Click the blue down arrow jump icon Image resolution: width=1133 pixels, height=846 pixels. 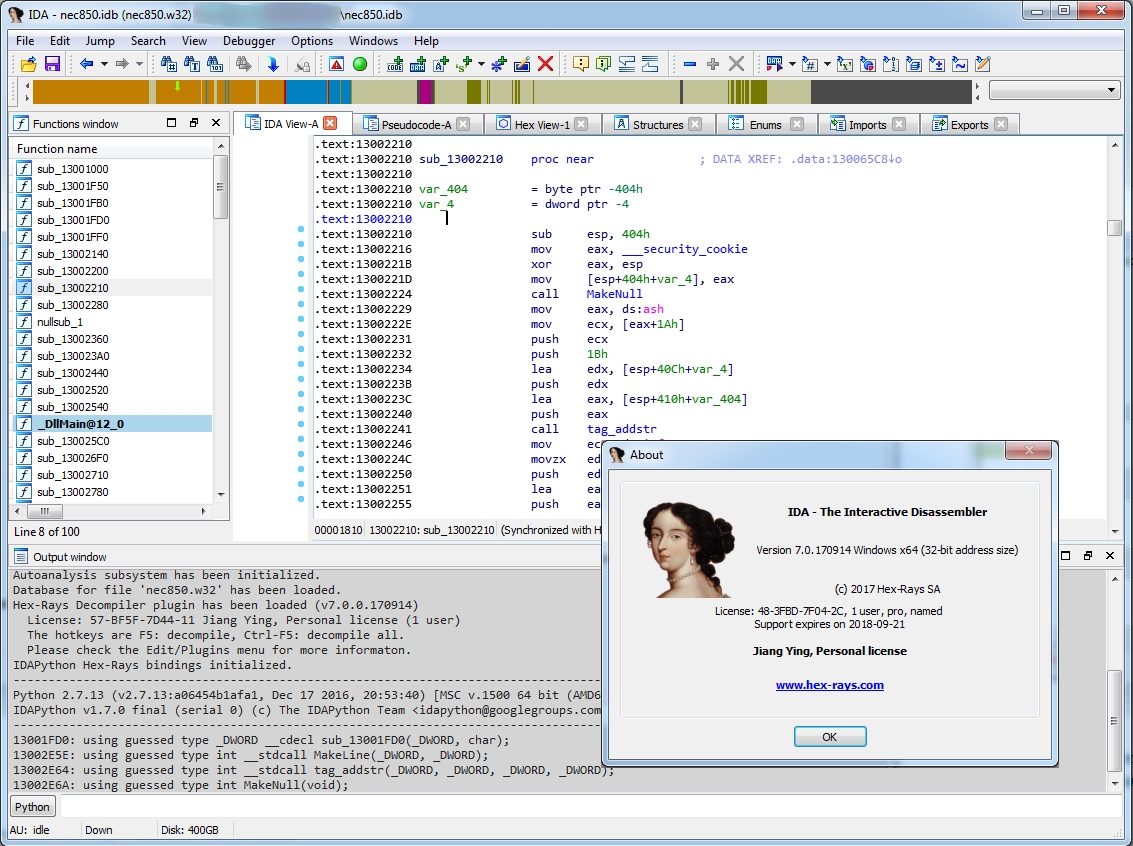(273, 64)
